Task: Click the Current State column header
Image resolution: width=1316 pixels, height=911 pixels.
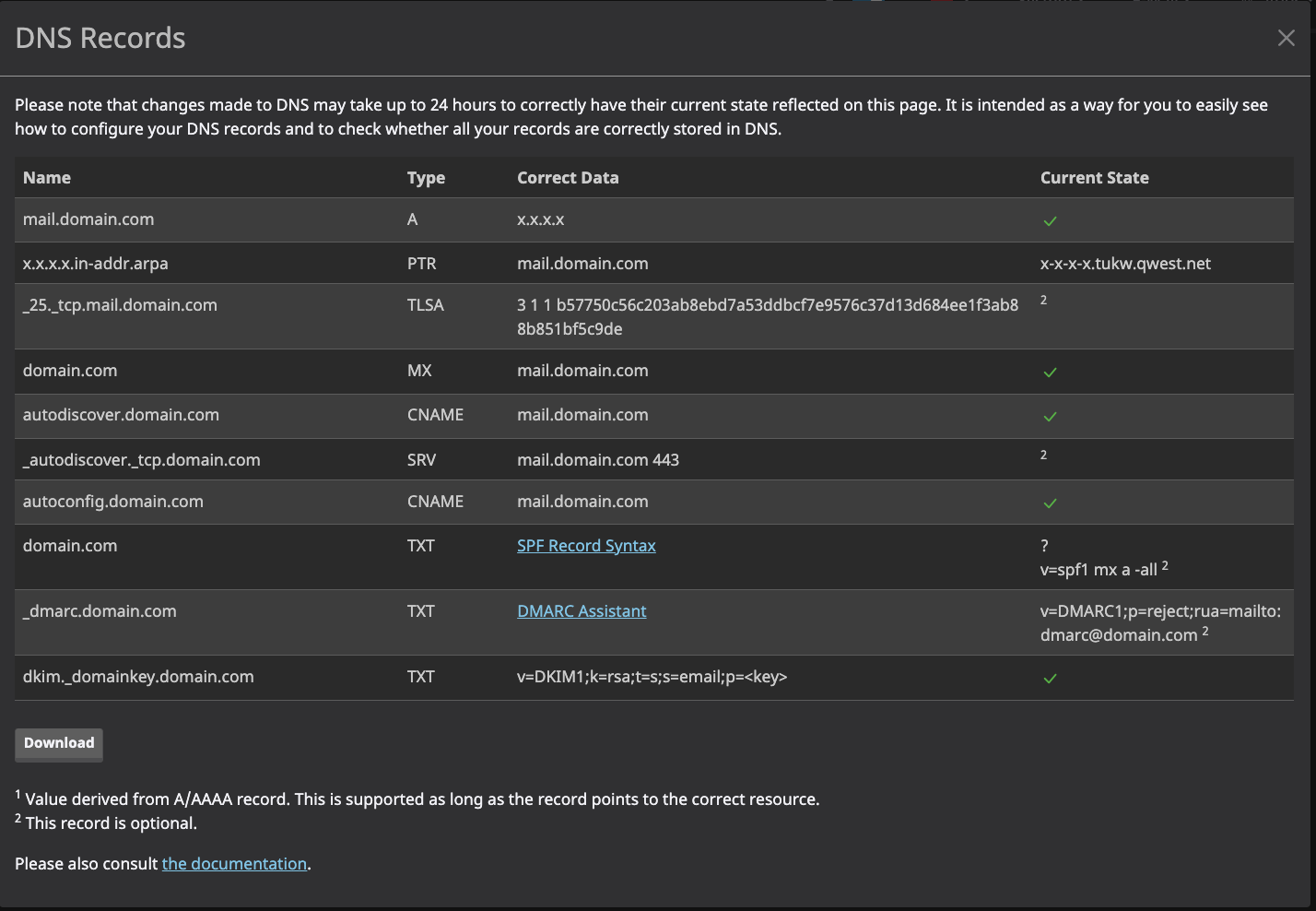Action: tap(1094, 178)
